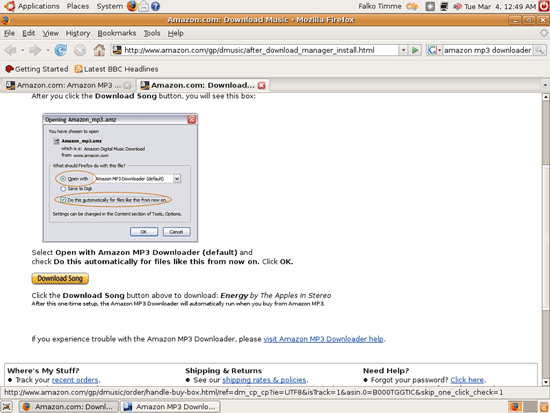Open the Latest BBC Headlines feed bookmark

tap(116, 69)
